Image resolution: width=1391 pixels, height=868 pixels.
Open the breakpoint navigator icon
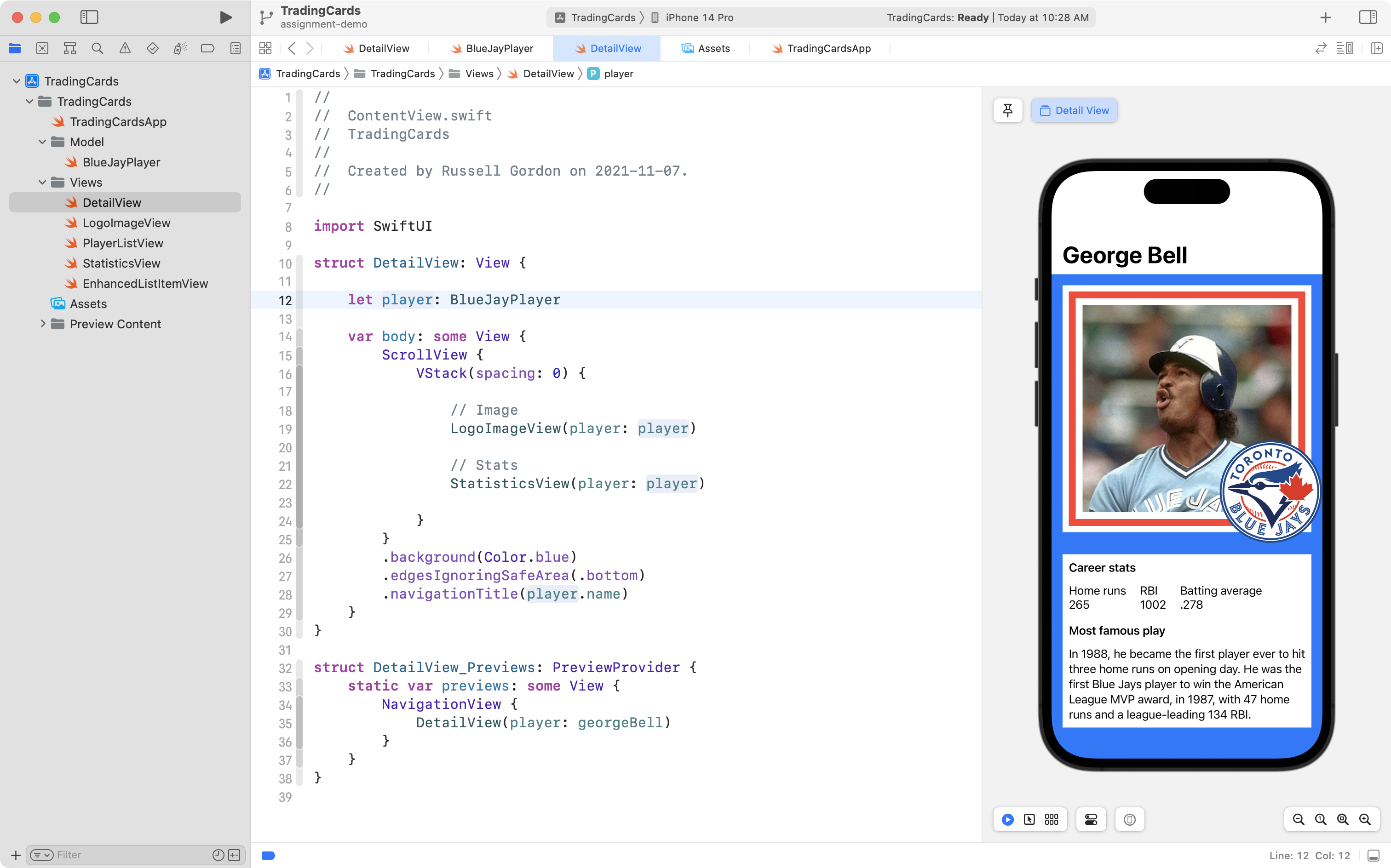point(207,48)
